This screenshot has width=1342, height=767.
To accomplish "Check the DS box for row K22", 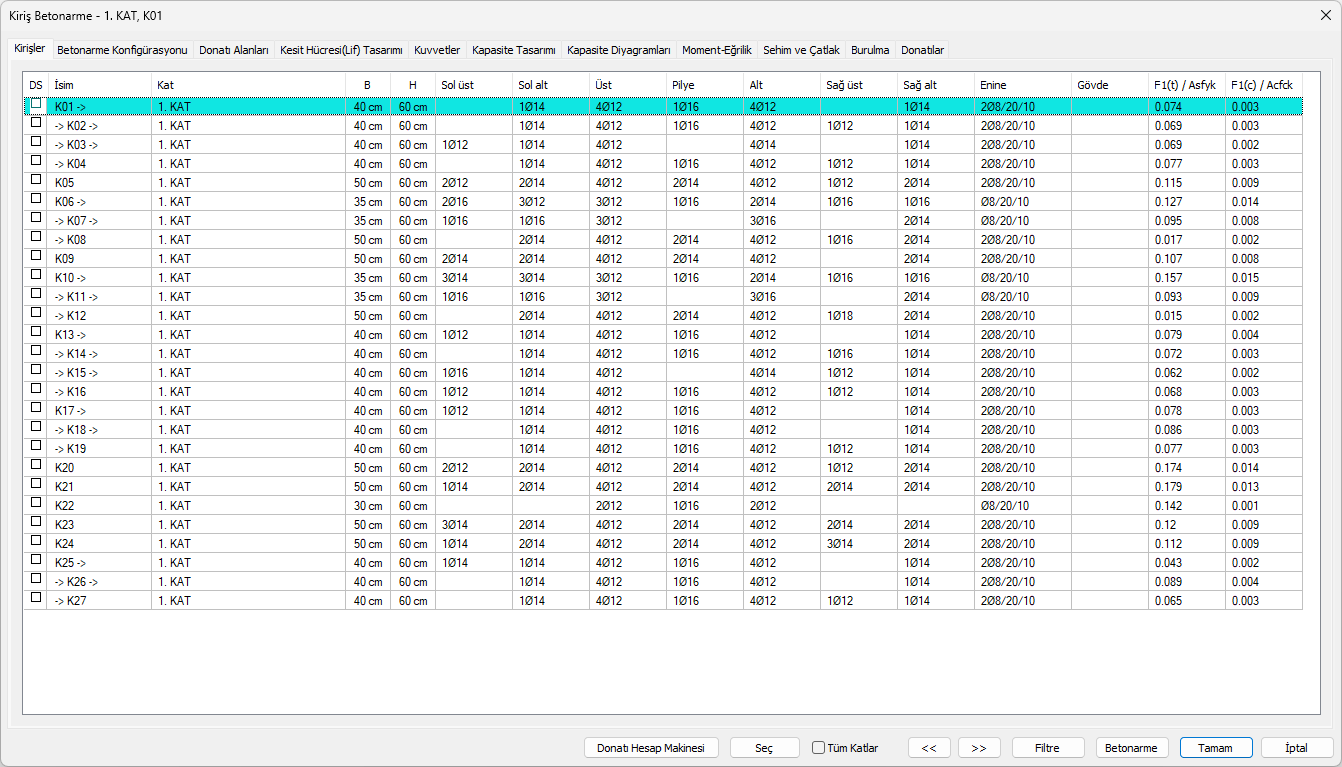I will tap(37, 504).
